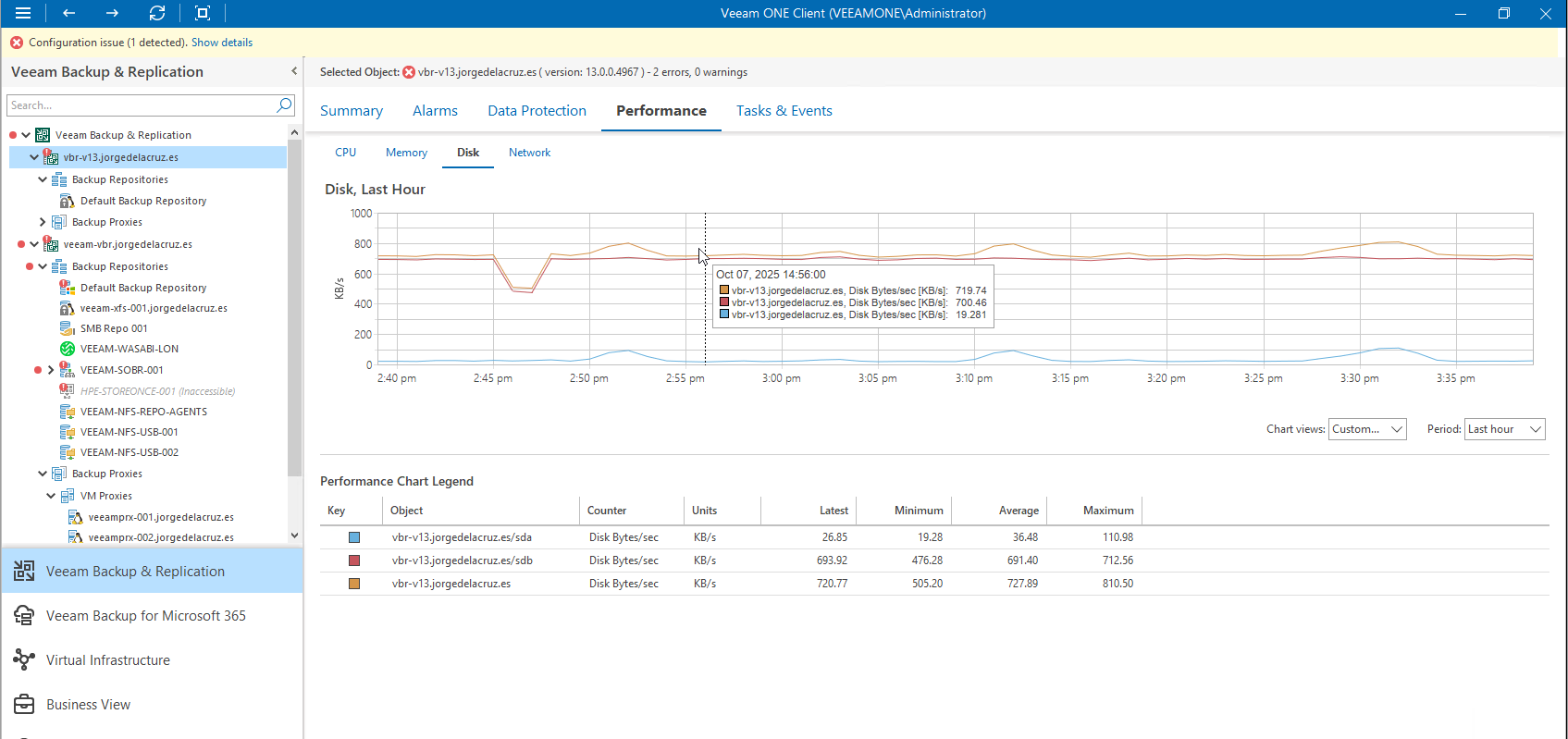Switch to the Tasks & Events tab
The image size is (1568, 739).
point(784,111)
